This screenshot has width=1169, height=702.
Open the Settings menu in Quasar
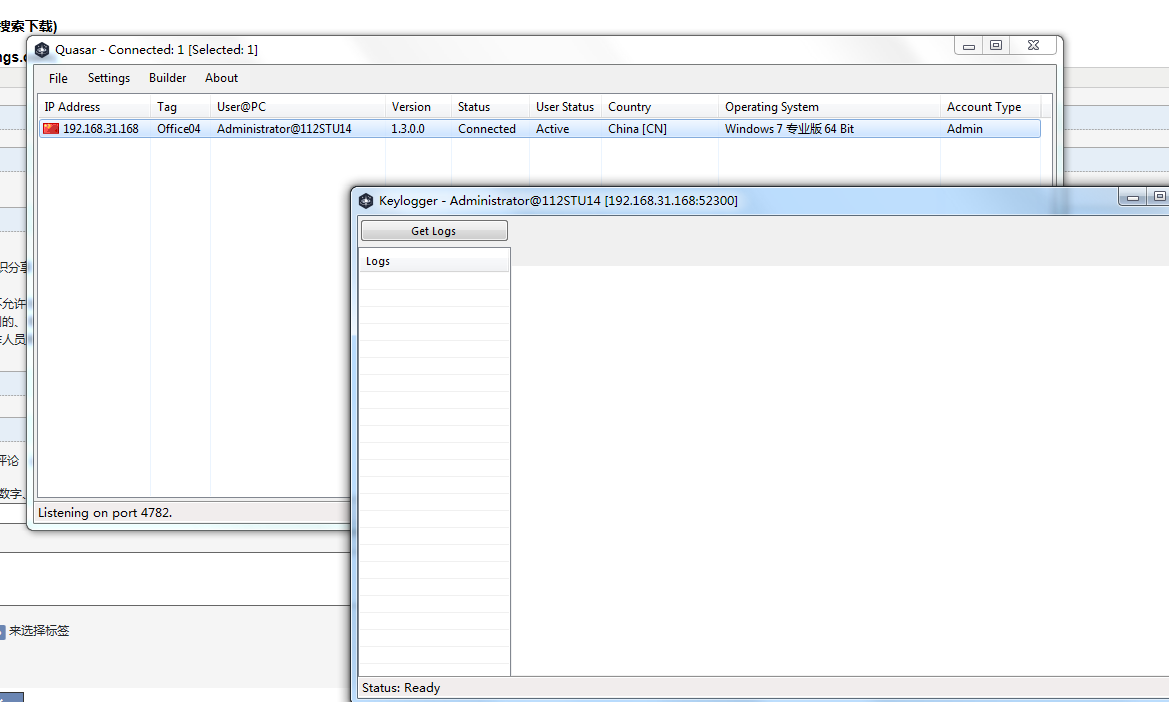(109, 78)
